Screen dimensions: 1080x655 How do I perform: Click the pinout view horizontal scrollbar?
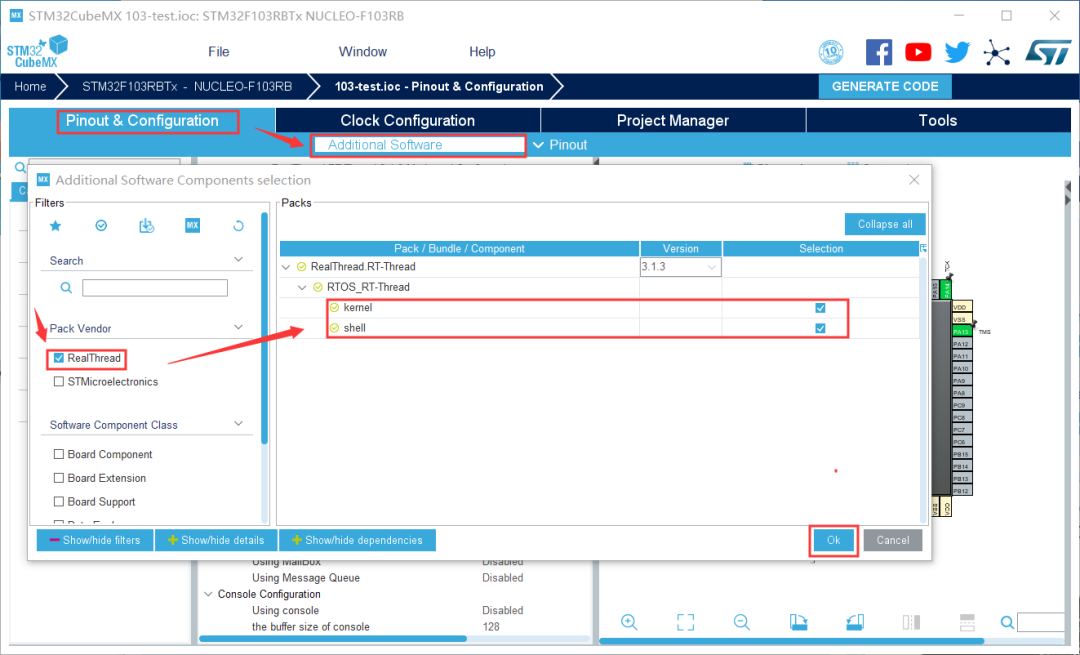pyautogui.click(x=791, y=641)
